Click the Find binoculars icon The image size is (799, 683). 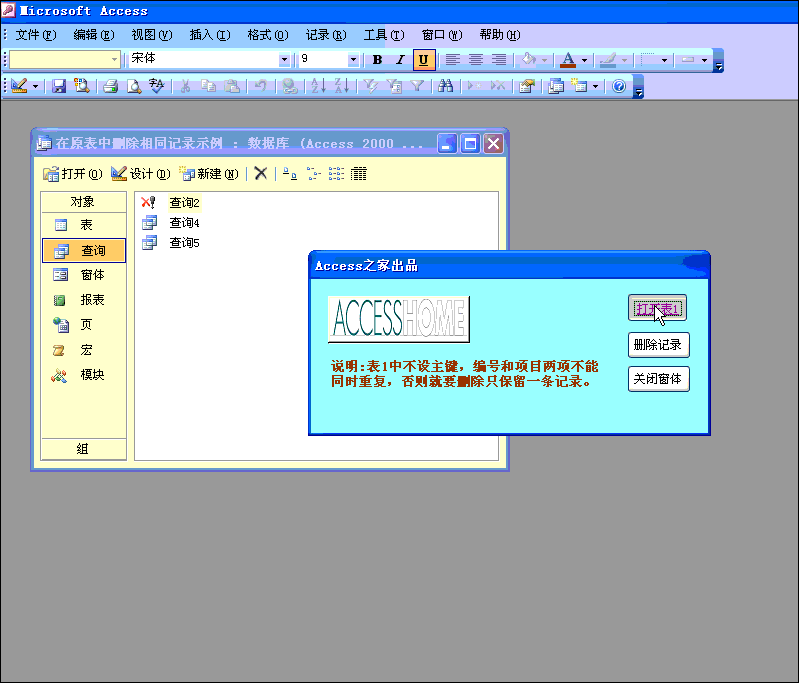pyautogui.click(x=446, y=86)
